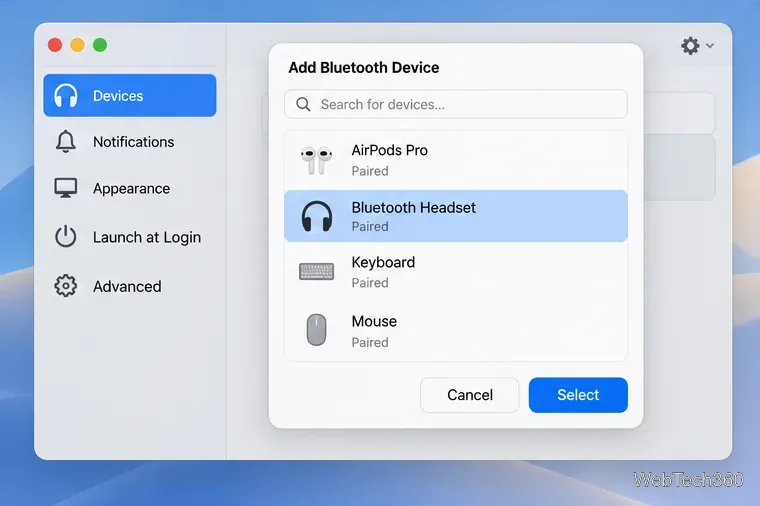The width and height of the screenshot is (760, 506).
Task: Close the window with the red button
Action: [x=55, y=45]
